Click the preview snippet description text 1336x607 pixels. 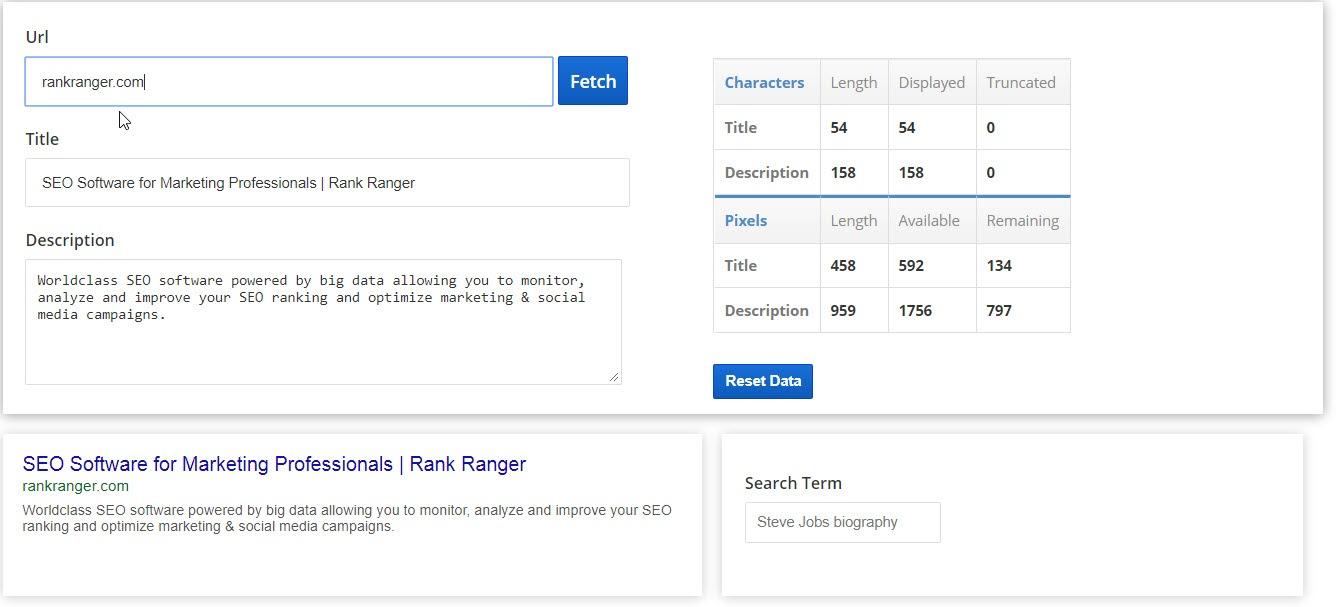pyautogui.click(x=347, y=518)
